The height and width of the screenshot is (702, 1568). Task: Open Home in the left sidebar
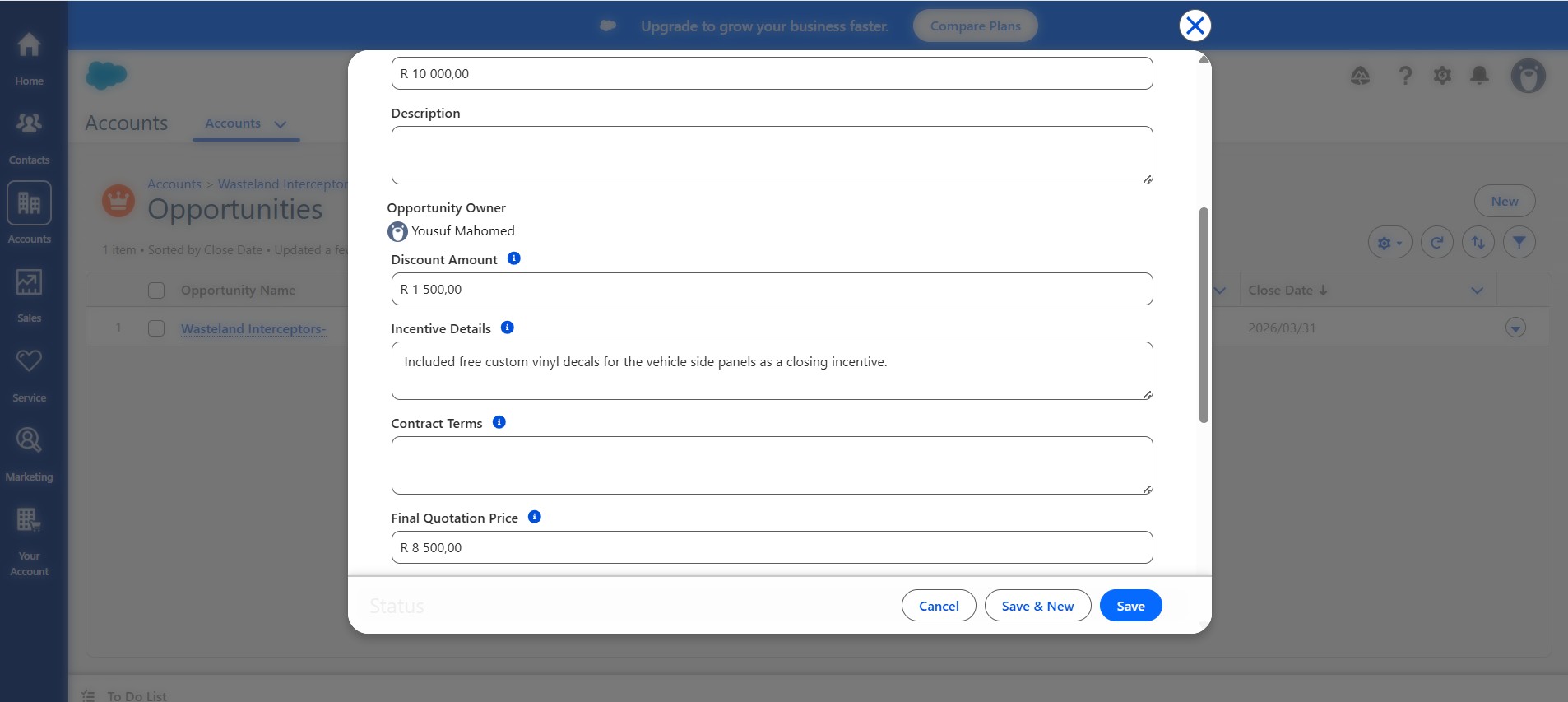tap(29, 57)
